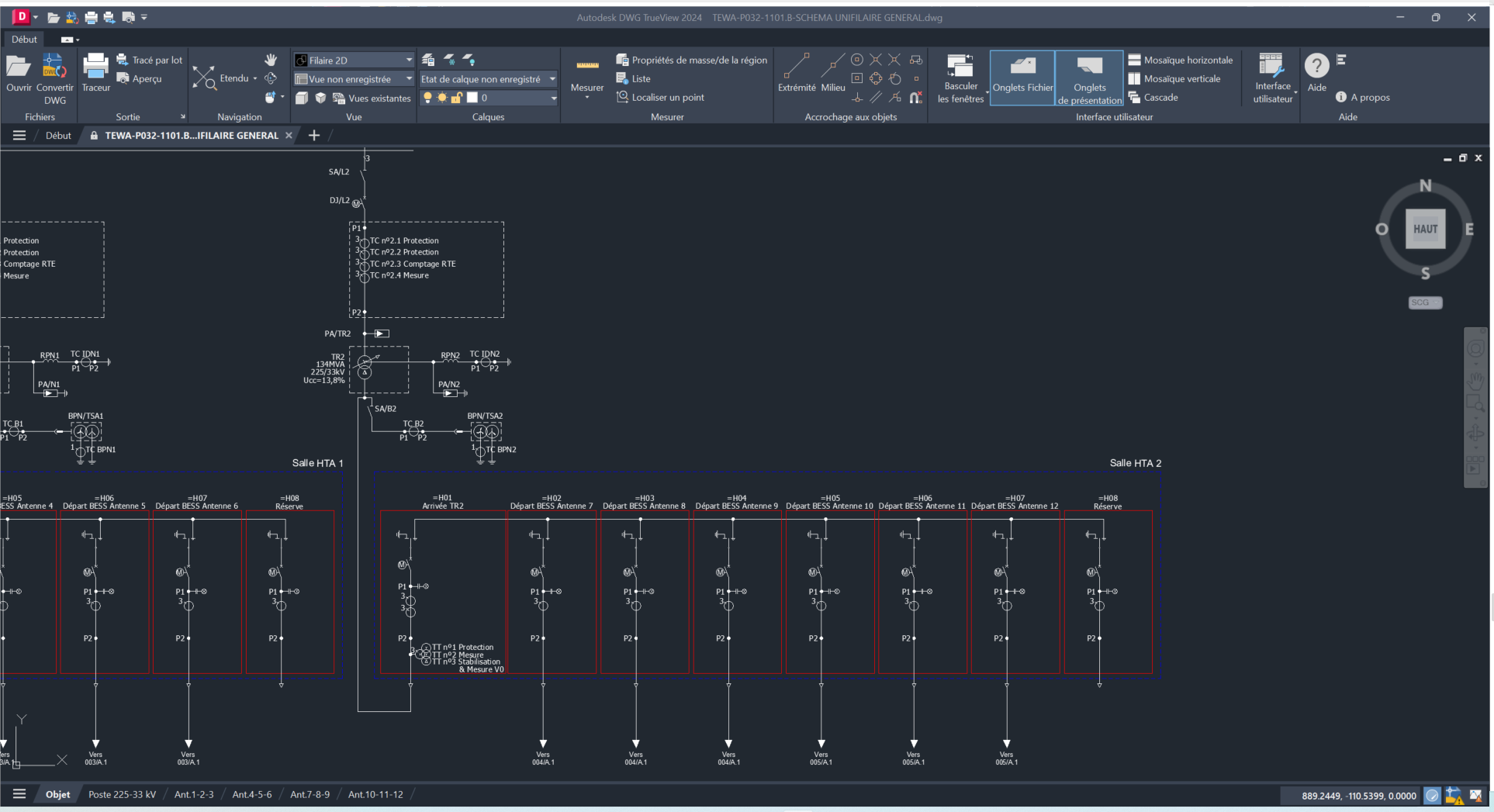The image size is (1494, 812).
Task: Click the Aperçu (preview) icon
Action: click(x=123, y=78)
